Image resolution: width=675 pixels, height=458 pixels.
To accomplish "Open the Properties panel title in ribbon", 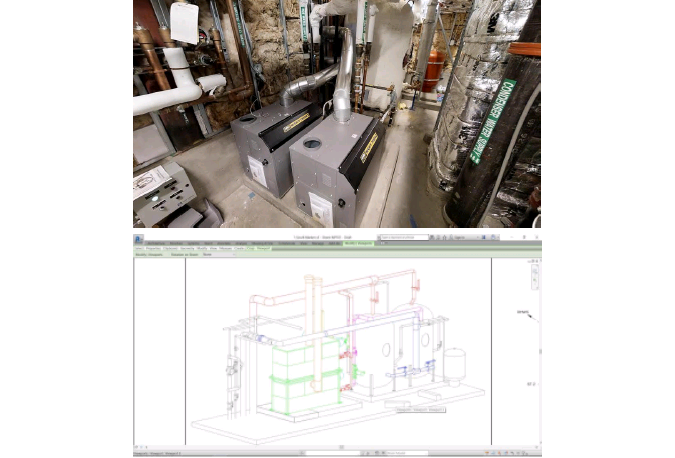I will coord(153,248).
